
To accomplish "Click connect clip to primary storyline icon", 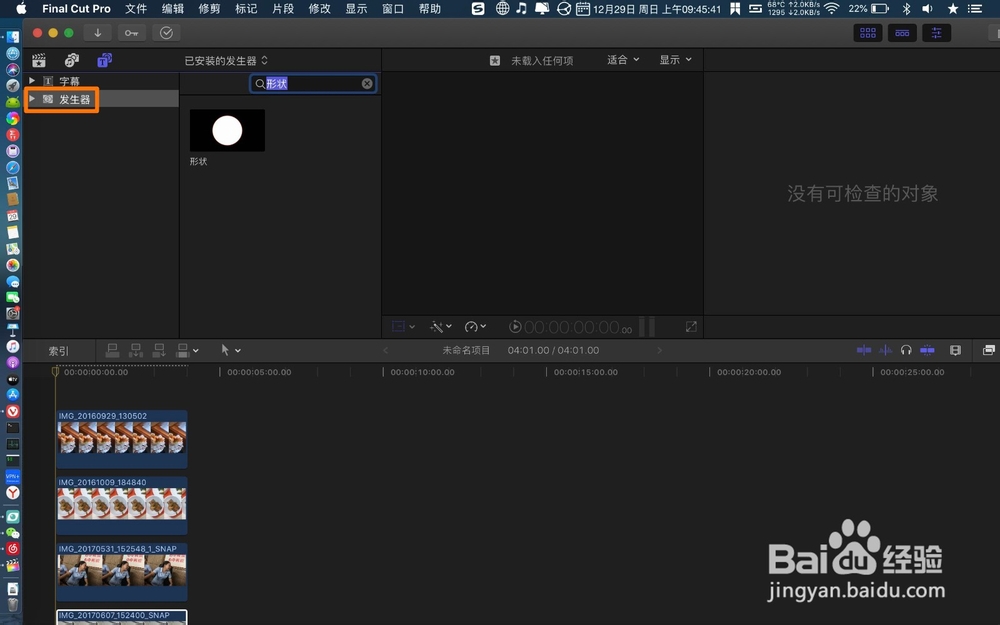I will pyautogui.click(x=112, y=350).
